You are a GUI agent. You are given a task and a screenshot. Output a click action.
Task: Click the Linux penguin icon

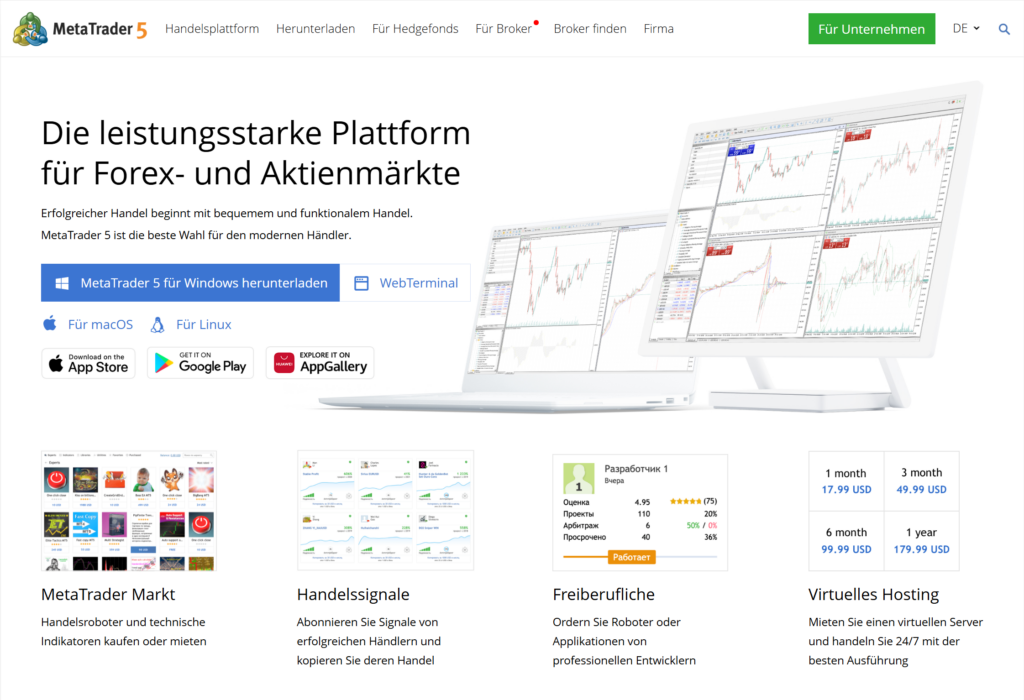[x=157, y=325]
